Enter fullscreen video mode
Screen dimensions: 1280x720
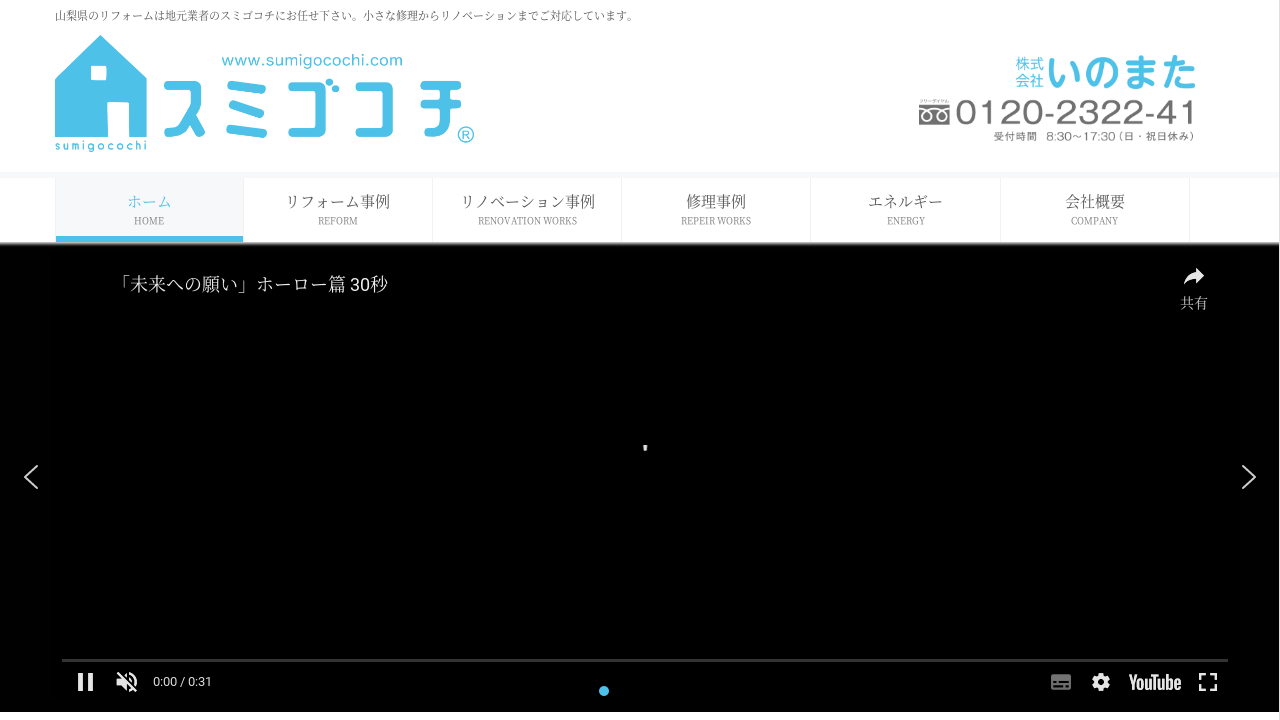pyautogui.click(x=1208, y=682)
